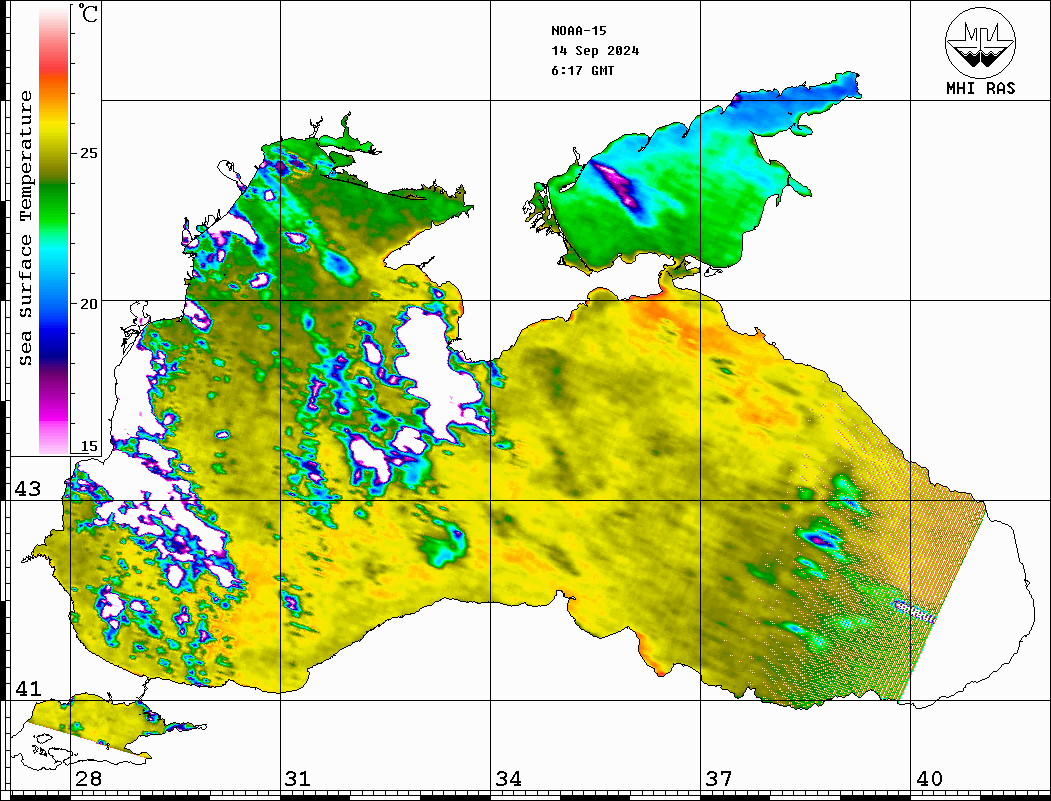Click the "MHI RAS" caption text

click(980, 88)
